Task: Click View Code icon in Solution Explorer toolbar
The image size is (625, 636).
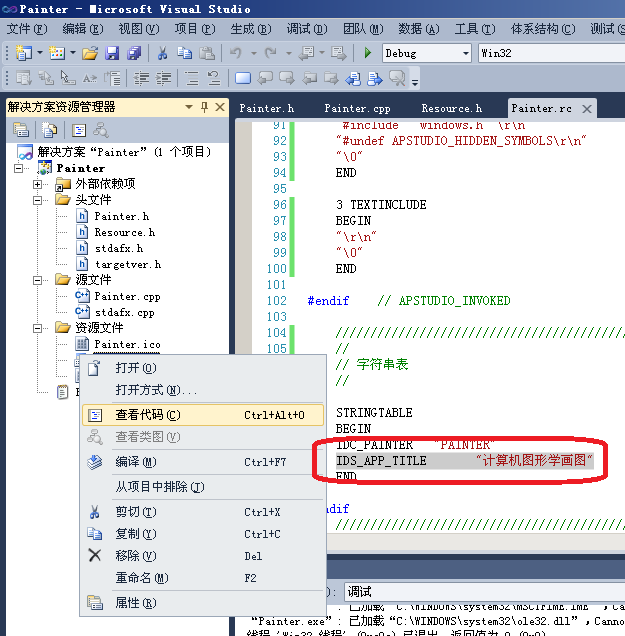Action: pos(79,130)
